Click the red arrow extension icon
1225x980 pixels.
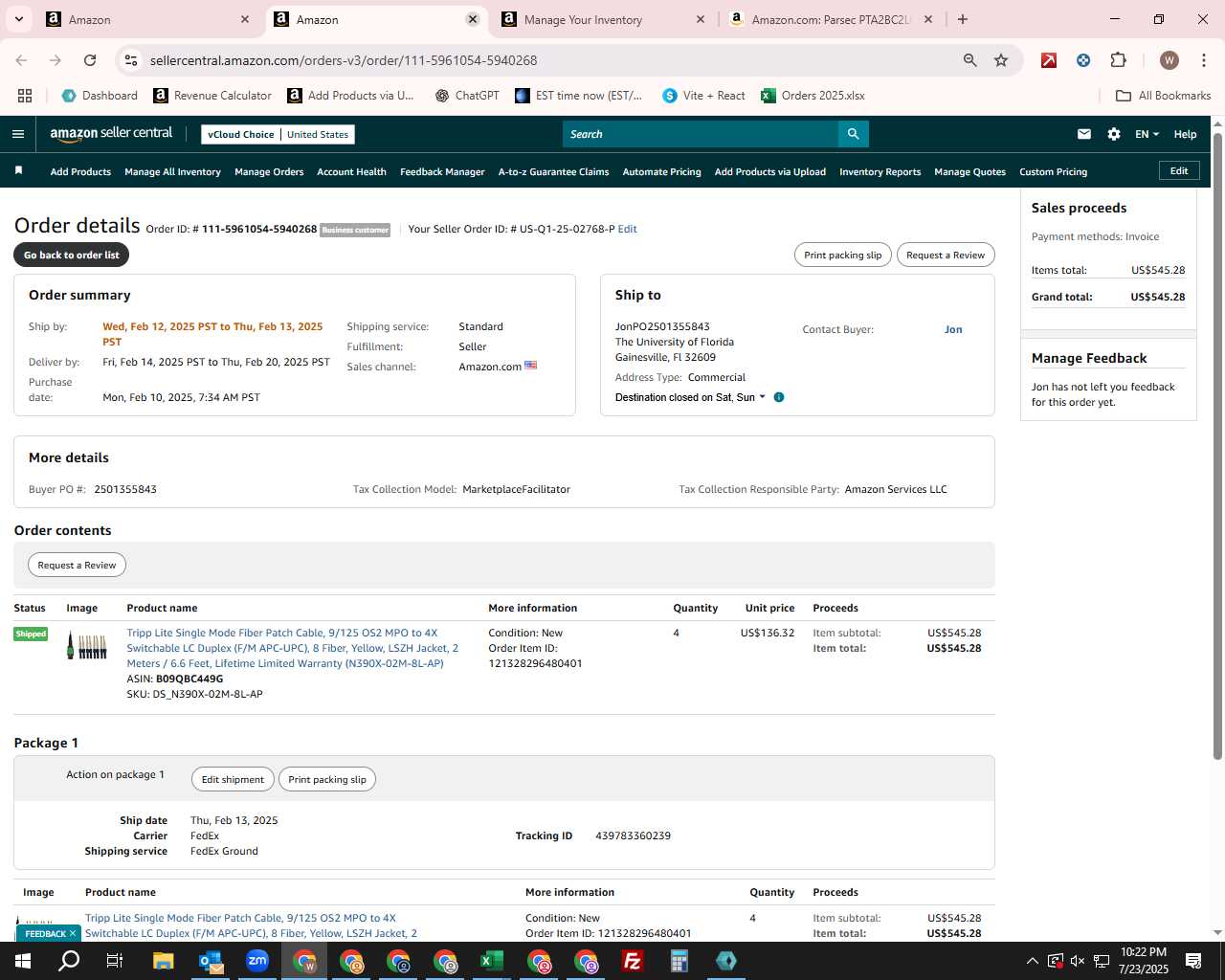[x=1049, y=60]
